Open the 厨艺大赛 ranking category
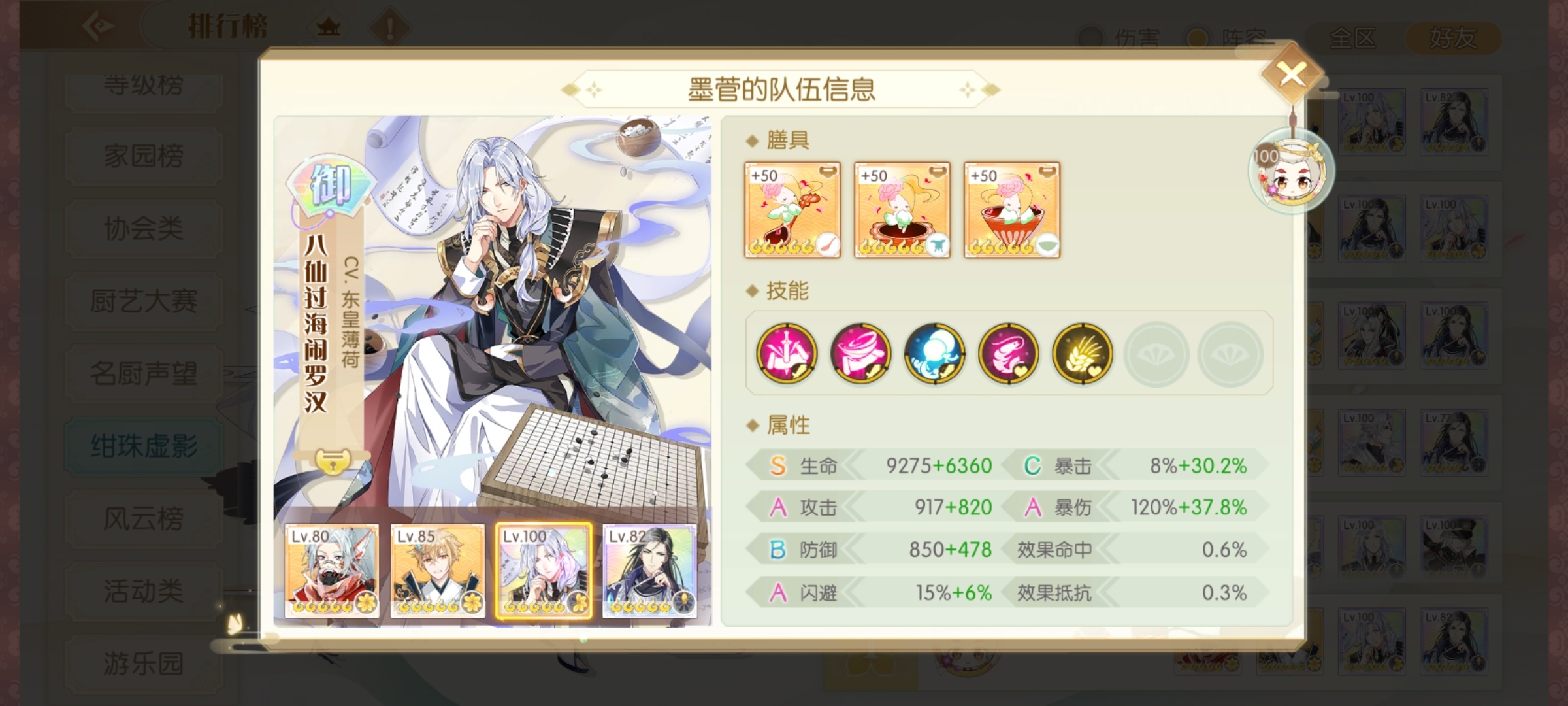This screenshot has width=1568, height=706. click(144, 301)
